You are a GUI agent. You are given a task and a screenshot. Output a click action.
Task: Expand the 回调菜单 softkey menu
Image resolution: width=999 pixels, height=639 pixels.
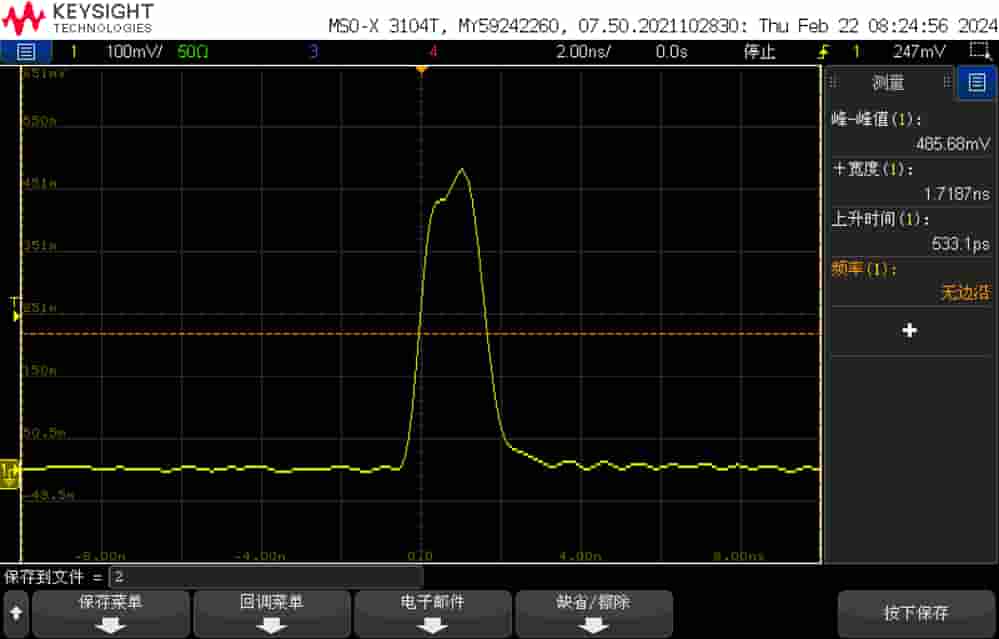point(271,613)
